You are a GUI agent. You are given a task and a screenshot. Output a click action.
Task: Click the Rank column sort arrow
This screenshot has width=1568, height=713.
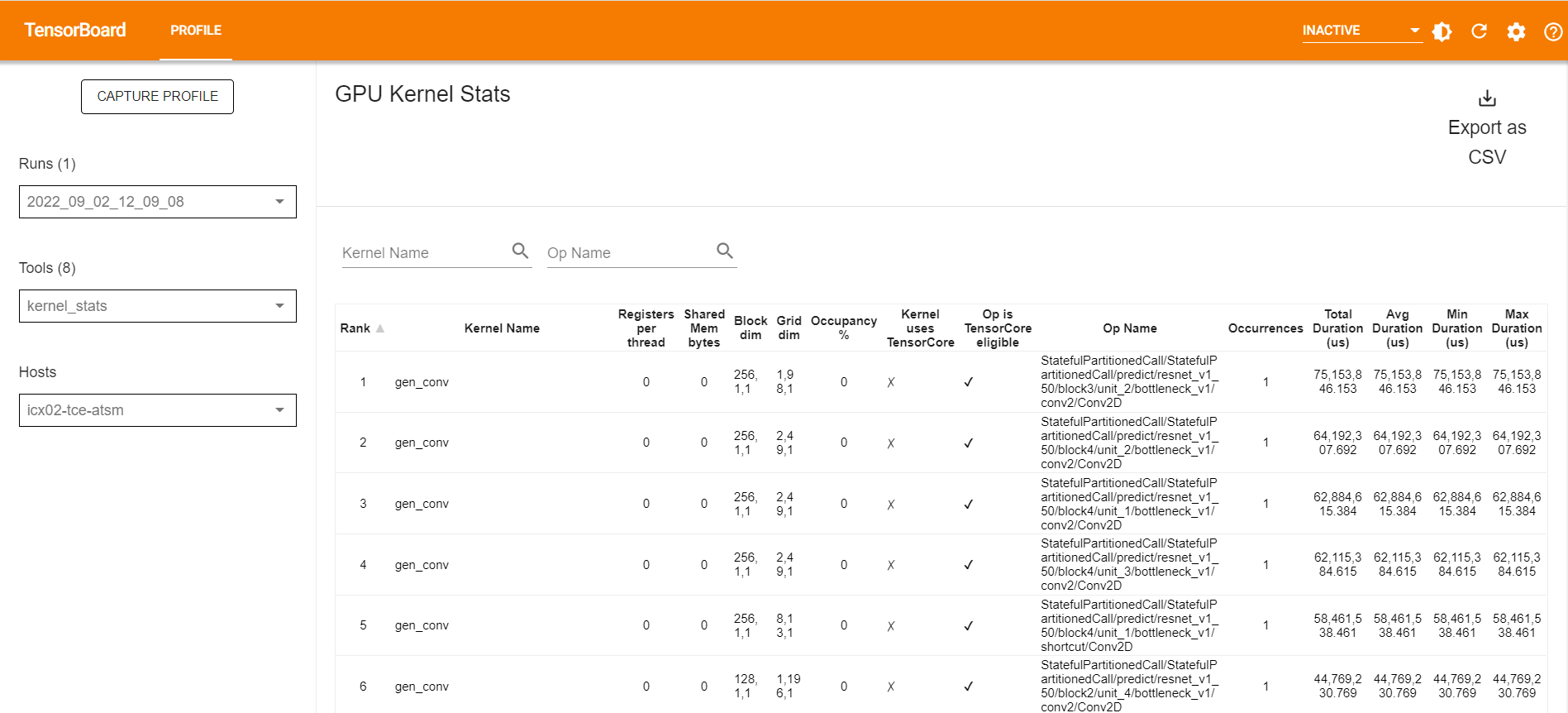pos(380,328)
